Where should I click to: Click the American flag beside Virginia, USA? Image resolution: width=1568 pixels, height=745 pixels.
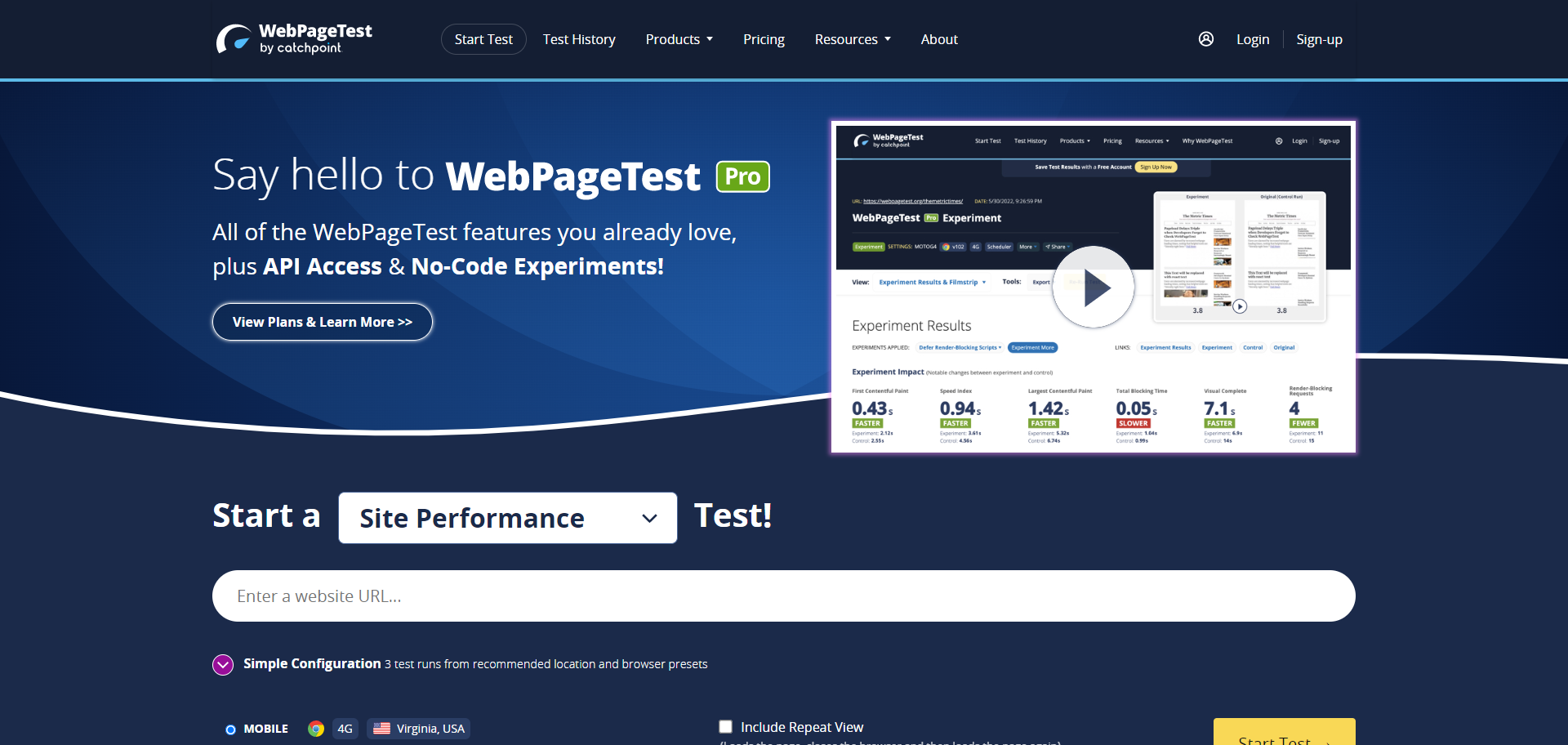(x=383, y=728)
